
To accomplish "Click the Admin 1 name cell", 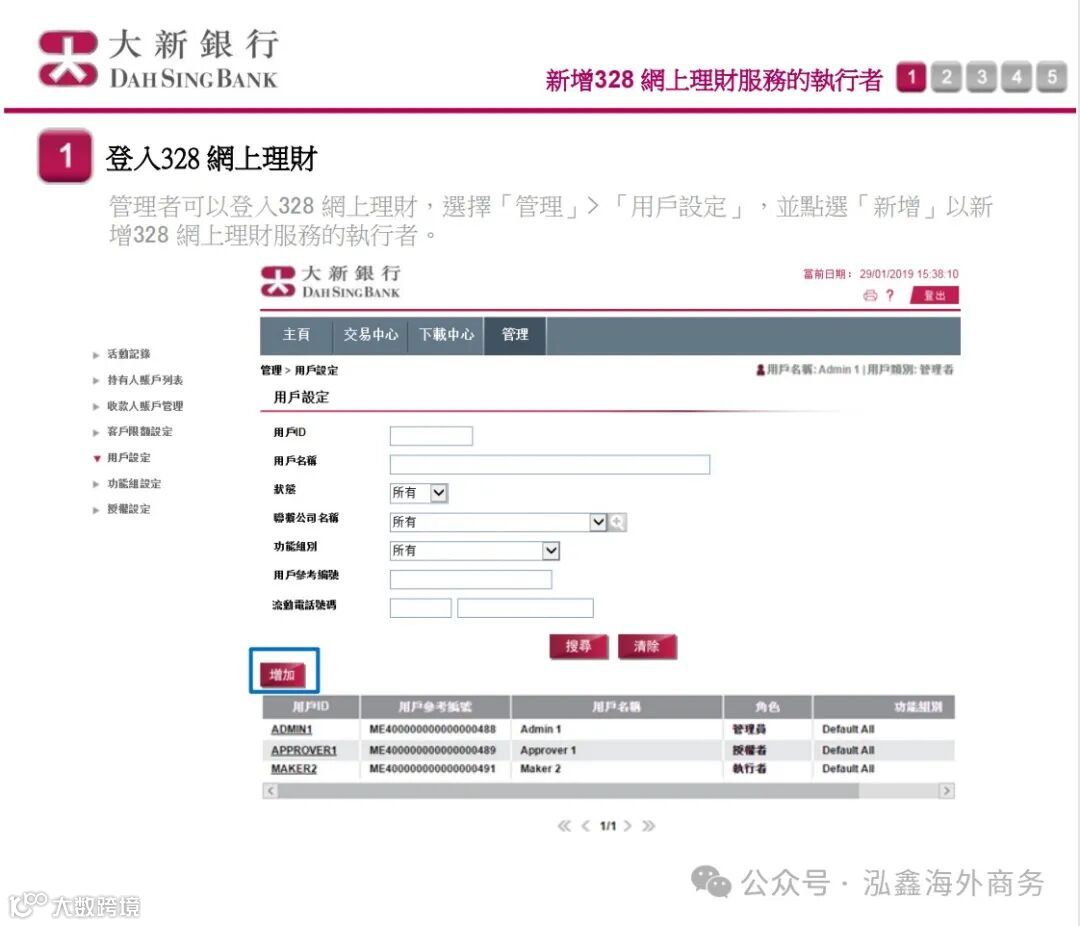I will (541, 730).
